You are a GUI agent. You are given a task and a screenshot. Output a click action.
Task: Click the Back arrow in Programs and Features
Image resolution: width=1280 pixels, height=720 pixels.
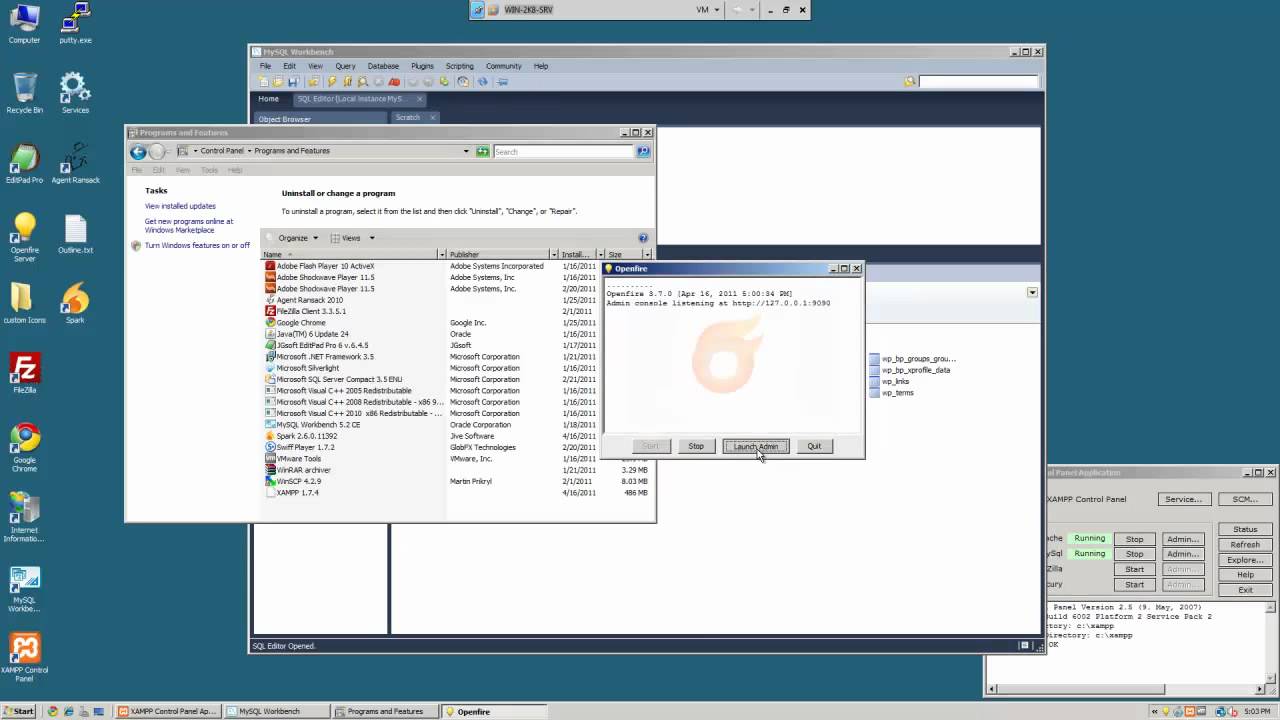(139, 152)
